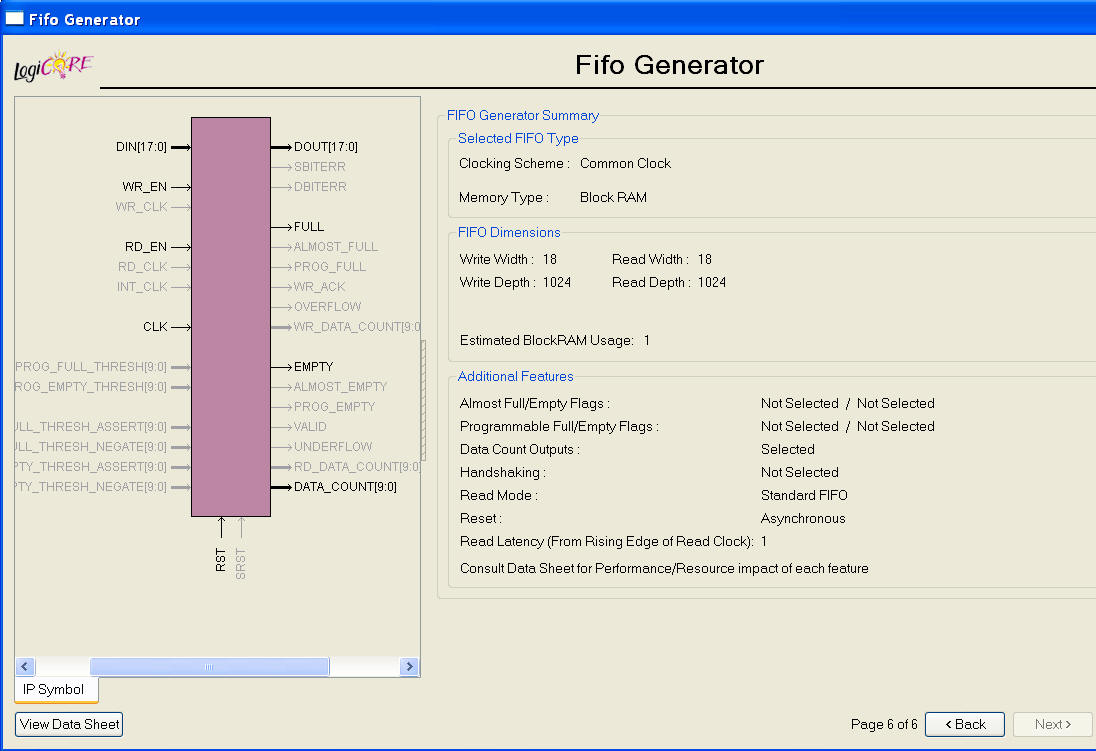Click the greyed VALID port label
The height and width of the screenshot is (751, 1096).
coord(310,427)
